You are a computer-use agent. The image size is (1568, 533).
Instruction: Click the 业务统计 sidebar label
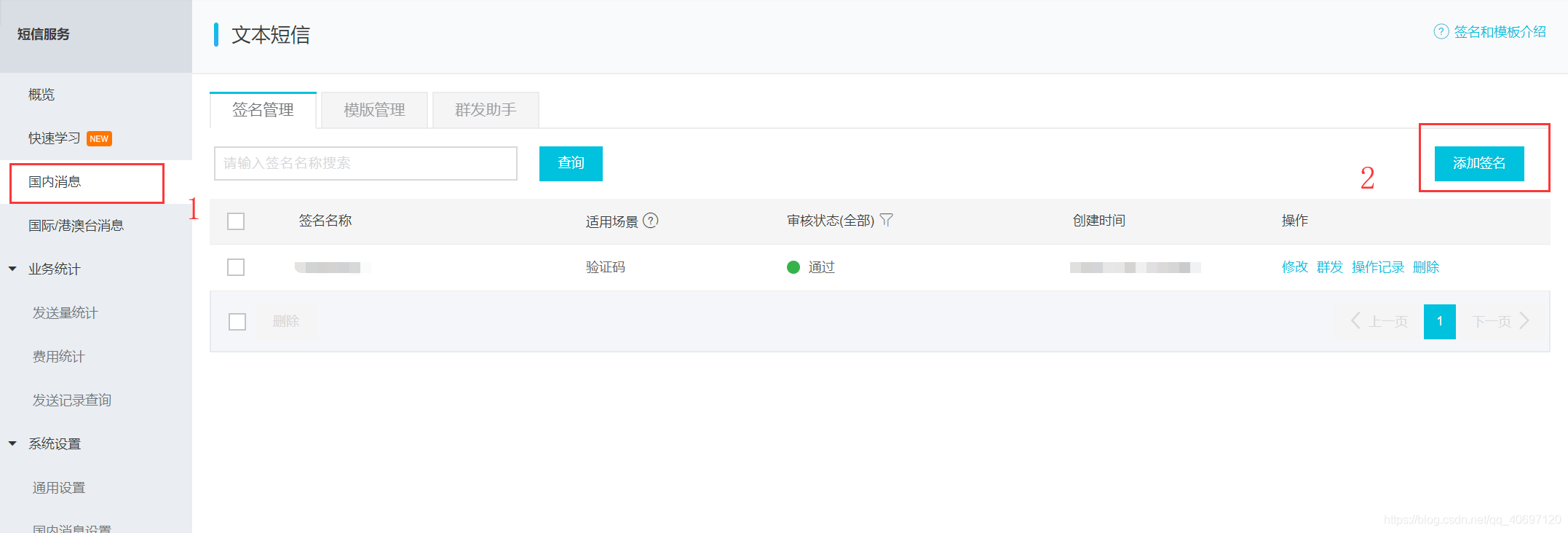pos(55,269)
